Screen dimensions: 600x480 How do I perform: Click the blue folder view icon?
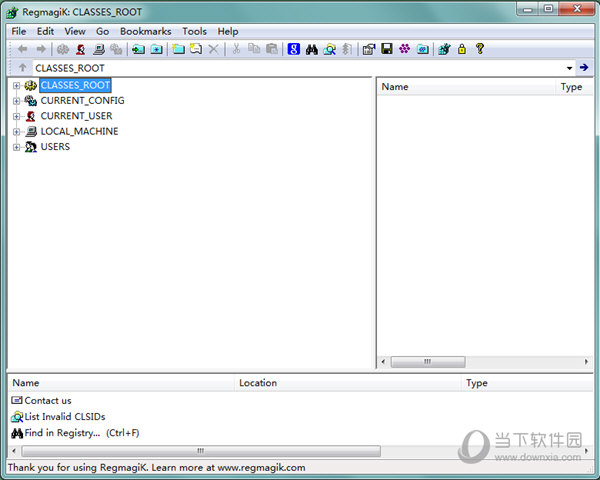422,49
